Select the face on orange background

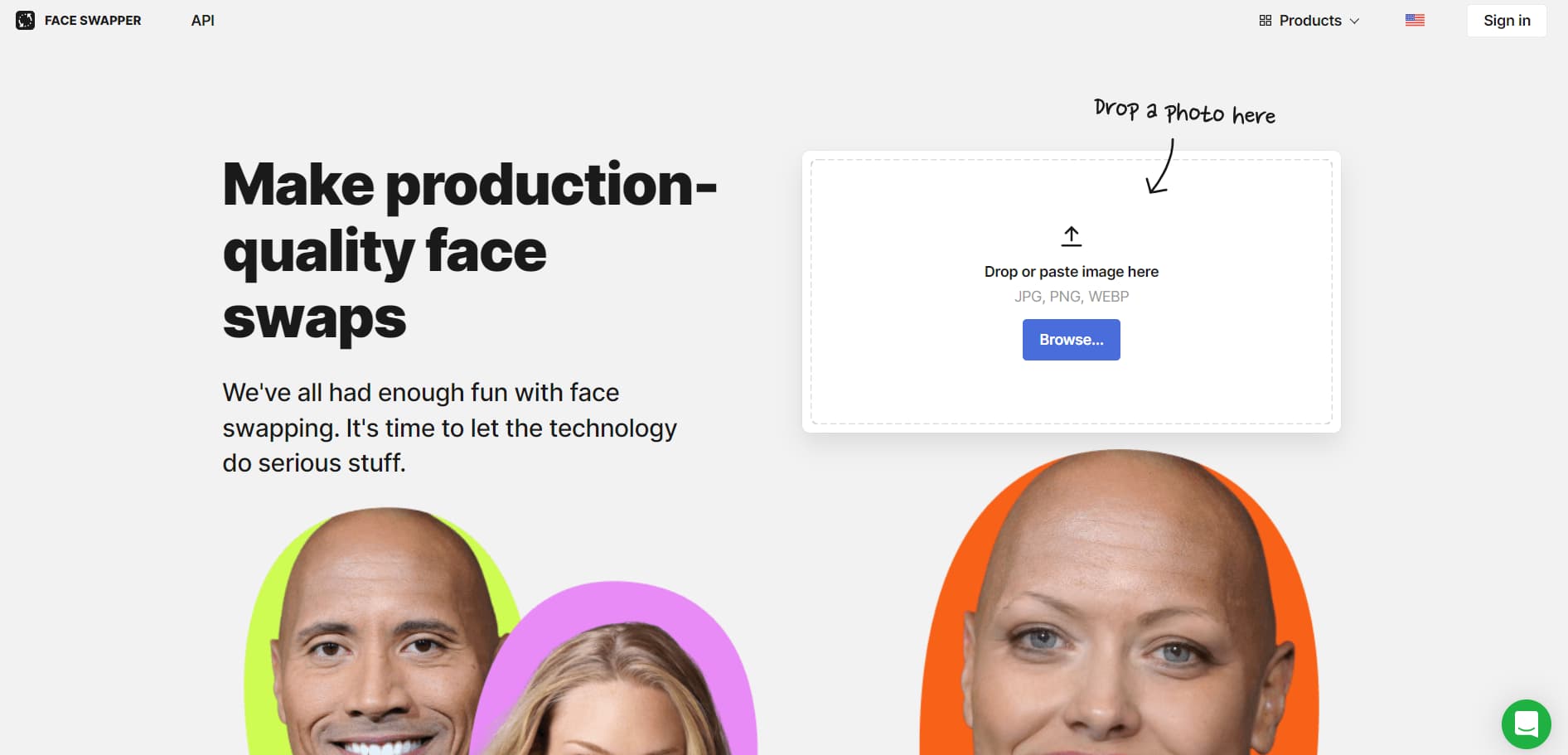pyautogui.click(x=1119, y=613)
